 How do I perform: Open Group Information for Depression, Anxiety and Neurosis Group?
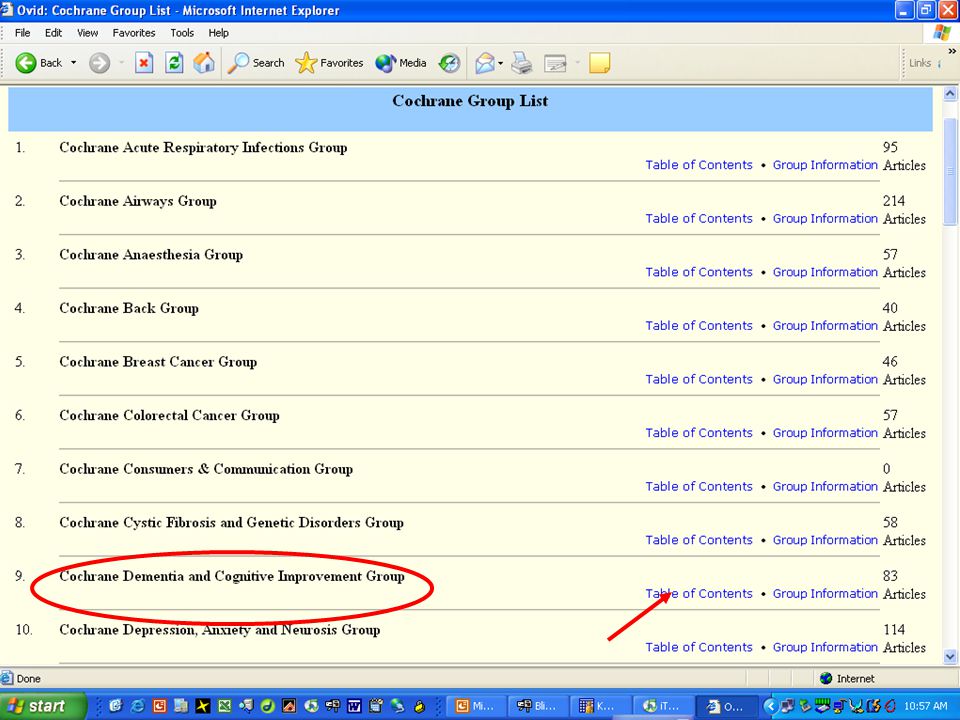pos(825,647)
